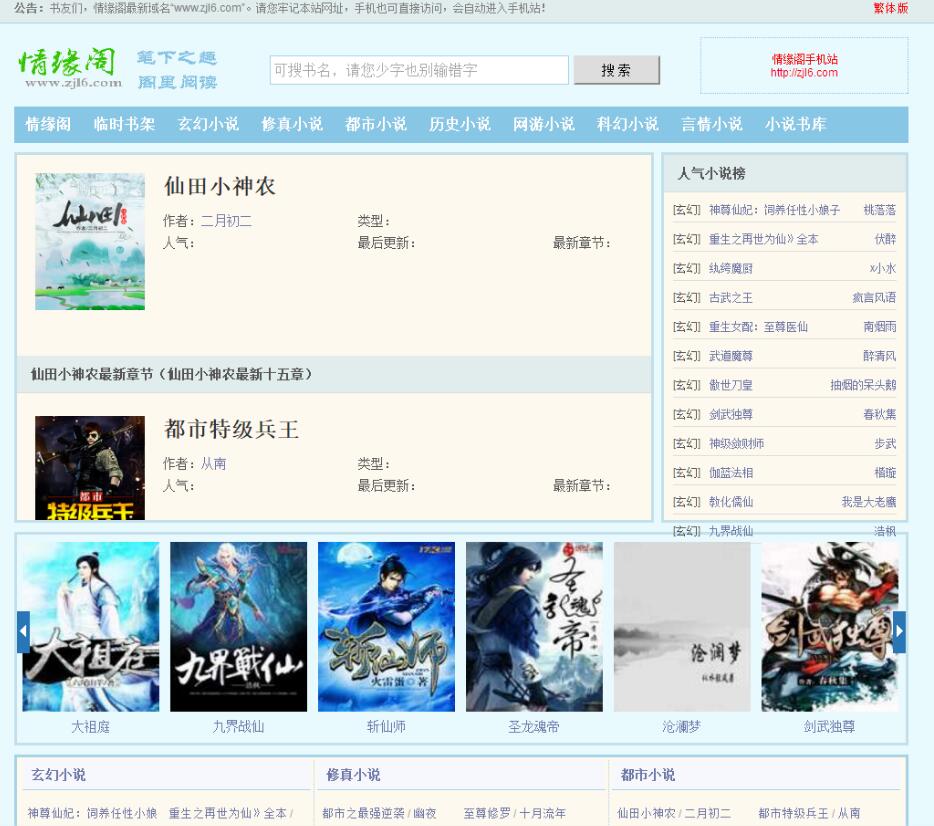Viewport: 934px width, 826px height.
Task: Open 小说书库 in navigation bar
Action: click(796, 124)
